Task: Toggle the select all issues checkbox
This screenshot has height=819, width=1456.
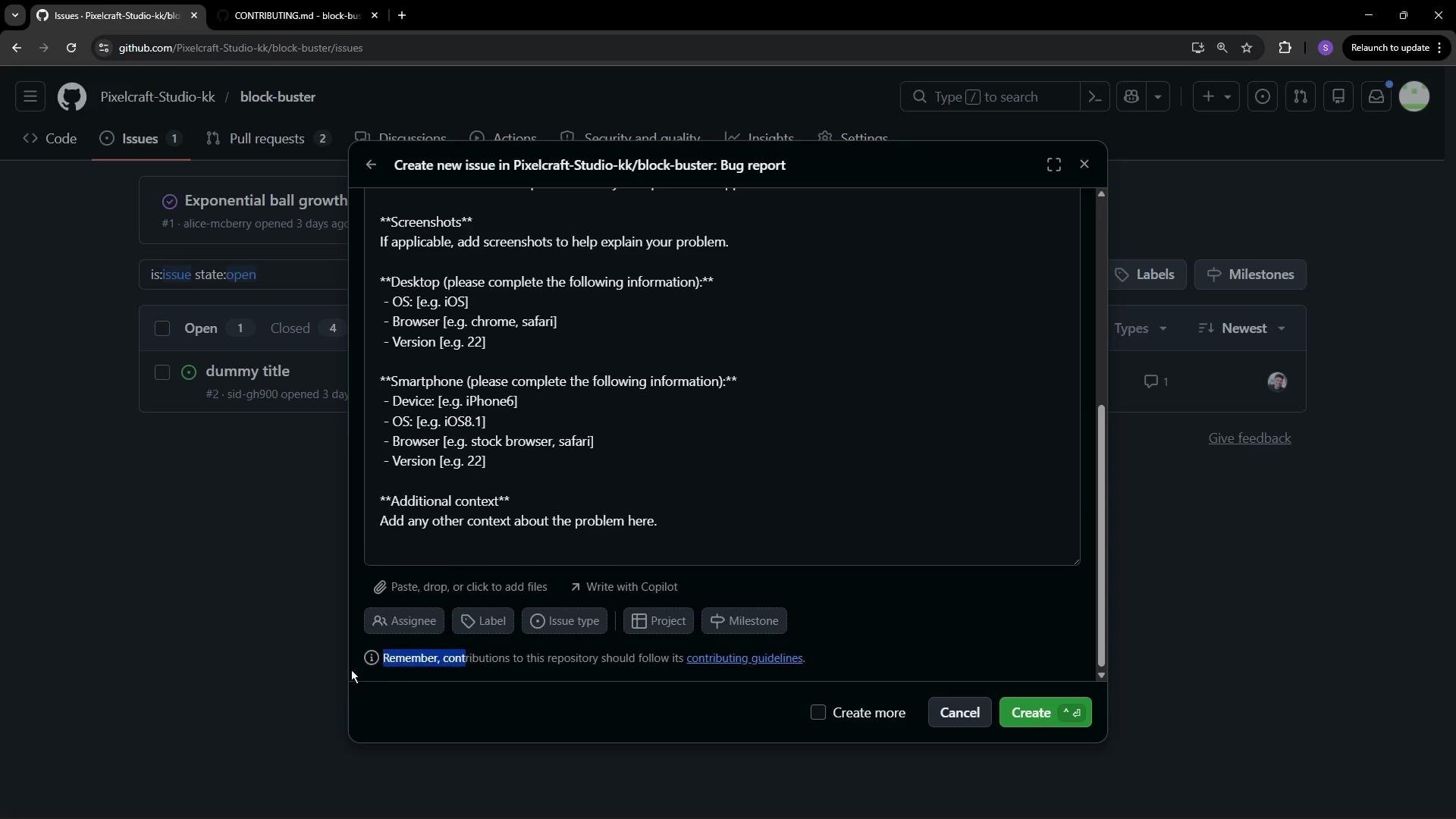Action: [162, 328]
